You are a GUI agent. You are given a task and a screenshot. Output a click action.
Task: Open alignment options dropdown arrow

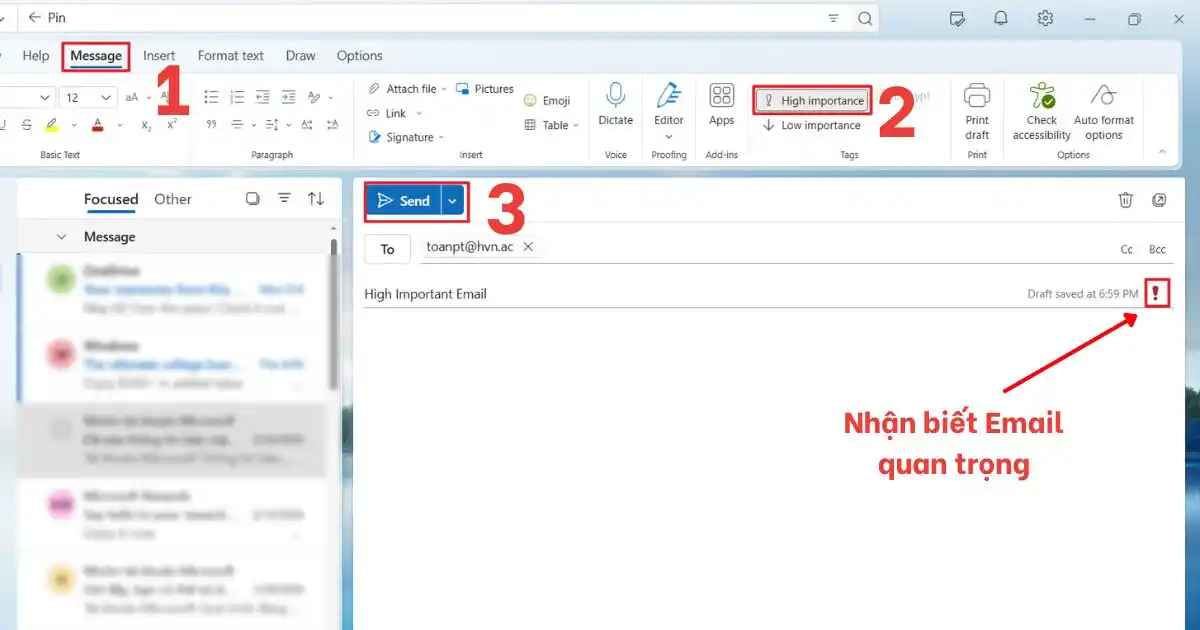click(256, 125)
